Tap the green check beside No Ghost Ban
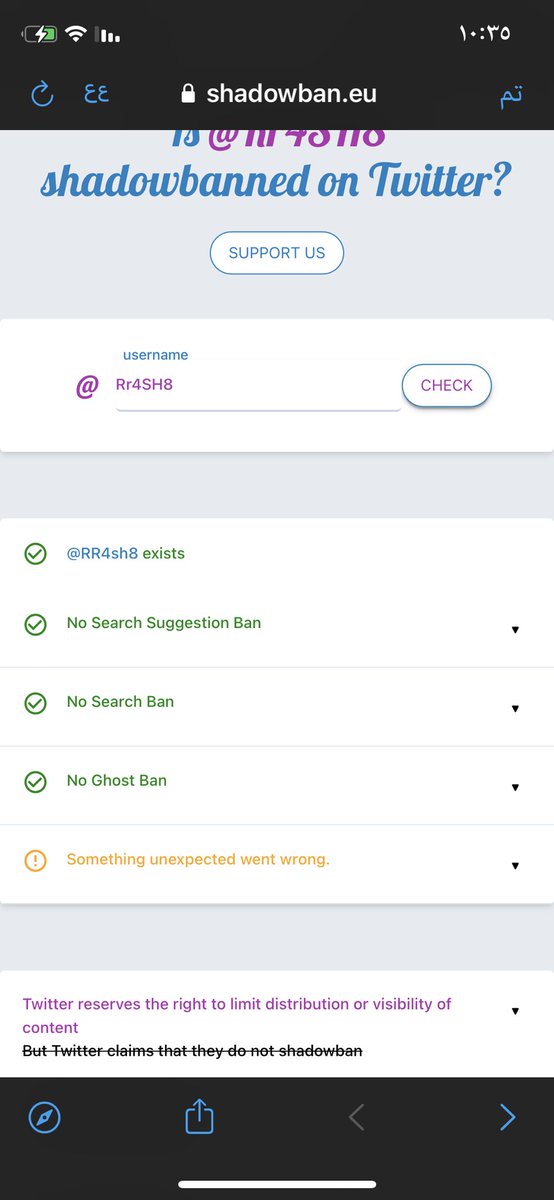Image resolution: width=554 pixels, height=1200 pixels. coord(35,782)
